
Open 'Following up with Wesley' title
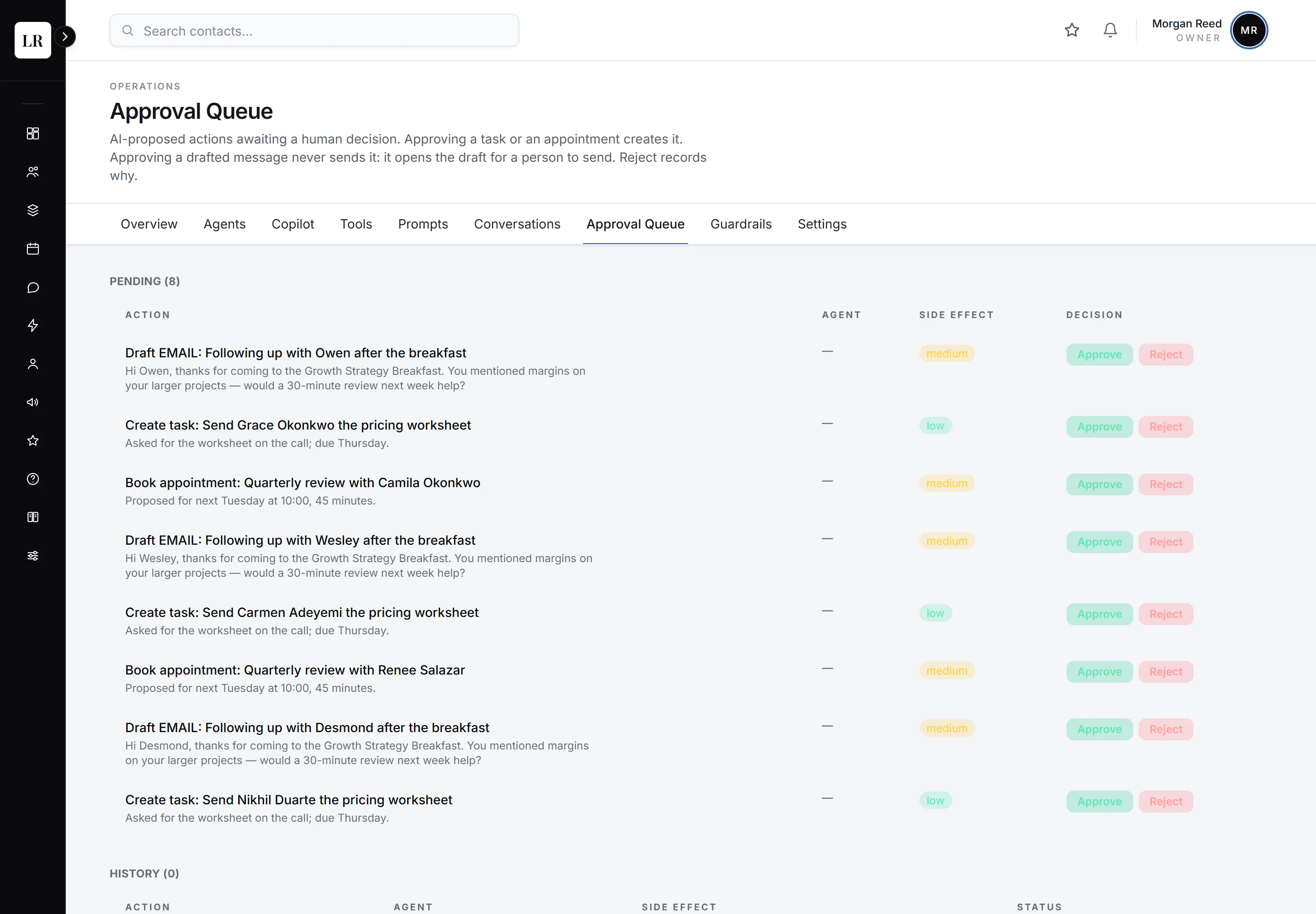pyautogui.click(x=300, y=540)
